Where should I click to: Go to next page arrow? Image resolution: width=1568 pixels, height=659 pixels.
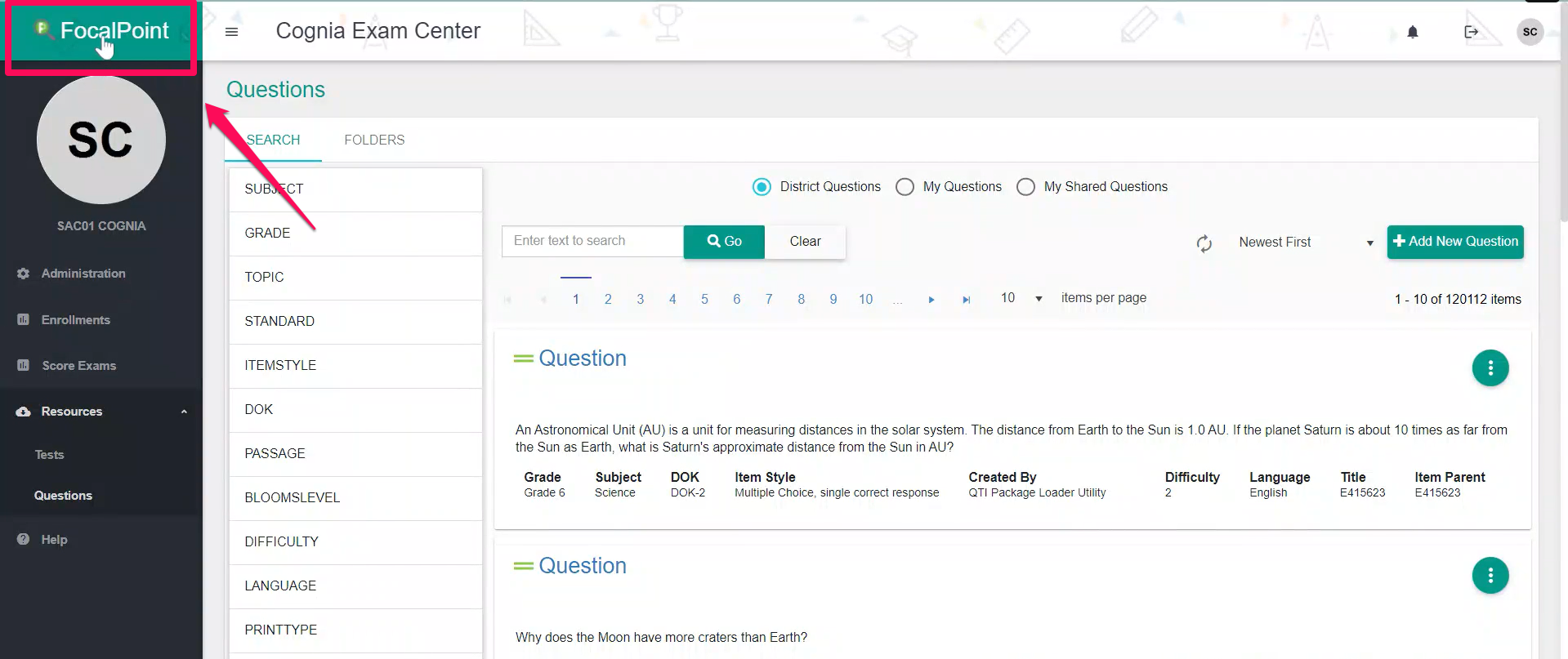click(x=931, y=300)
